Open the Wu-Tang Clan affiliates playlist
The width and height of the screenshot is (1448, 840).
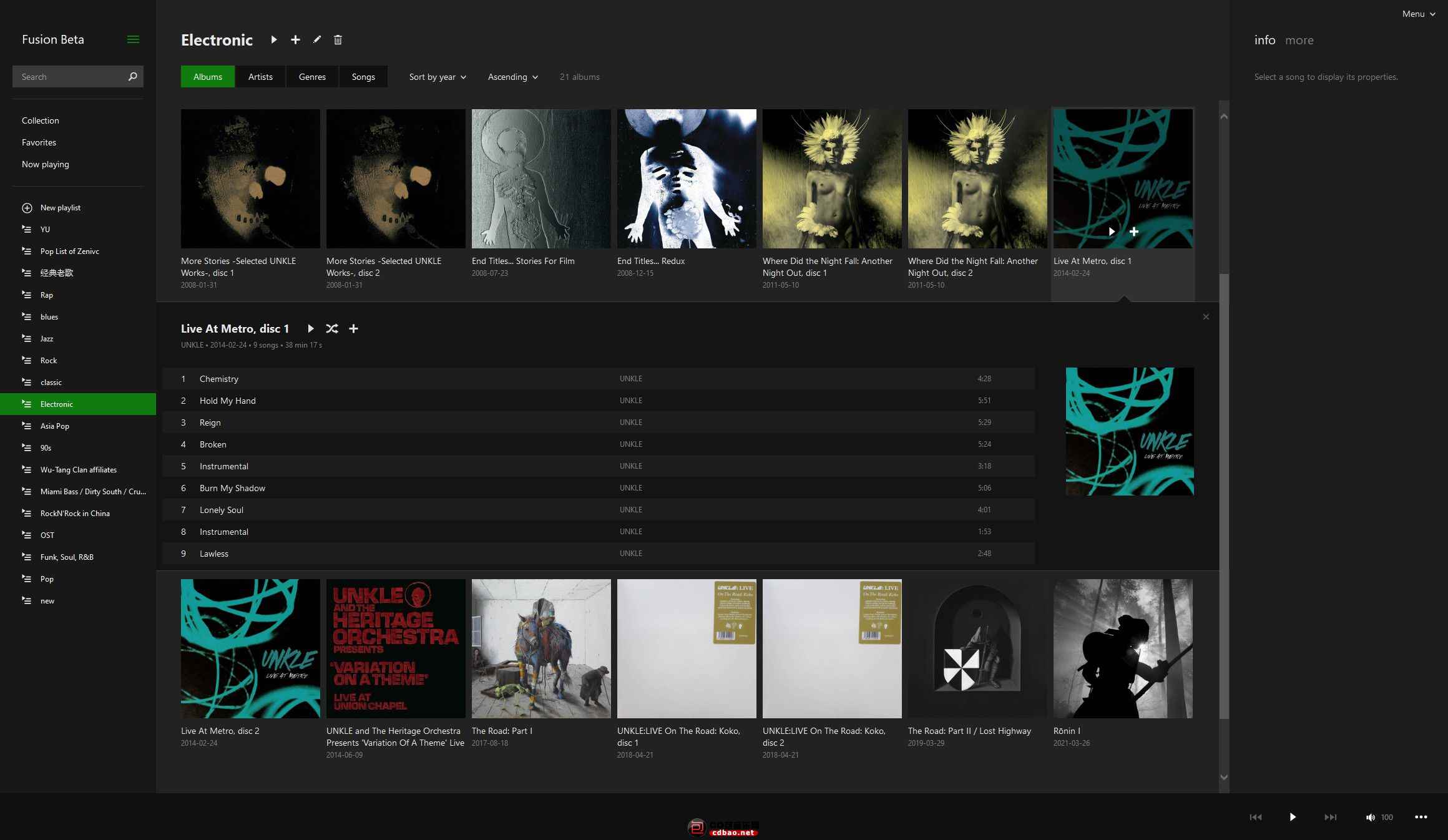78,470
